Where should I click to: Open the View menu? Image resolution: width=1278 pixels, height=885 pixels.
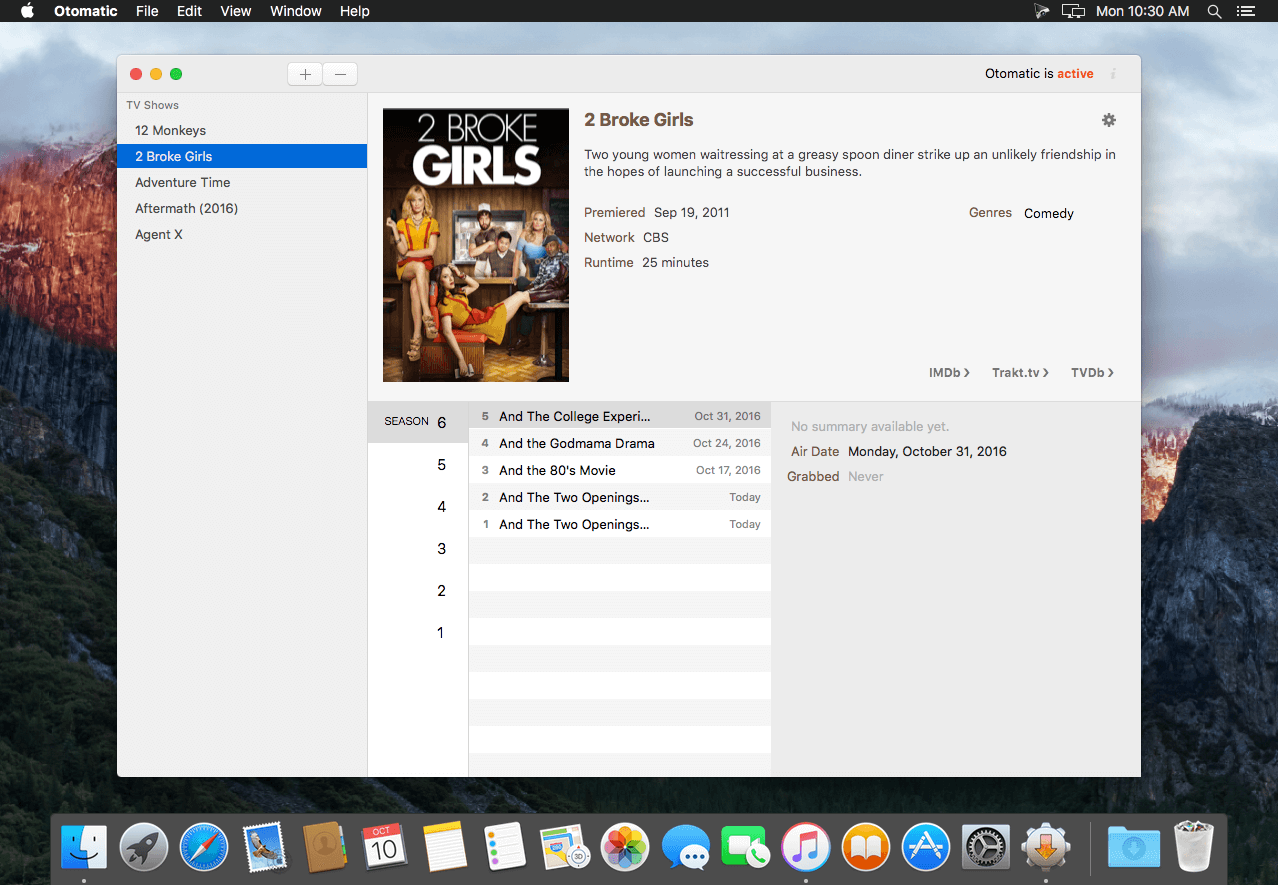[x=236, y=11]
